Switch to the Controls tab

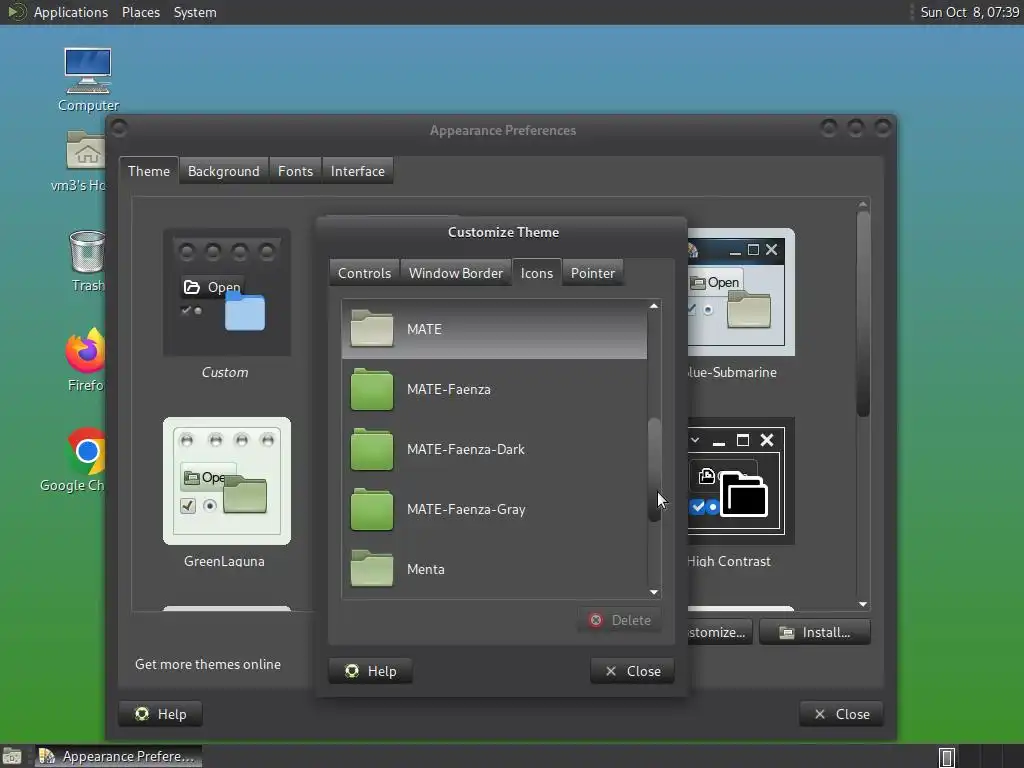[x=364, y=273]
